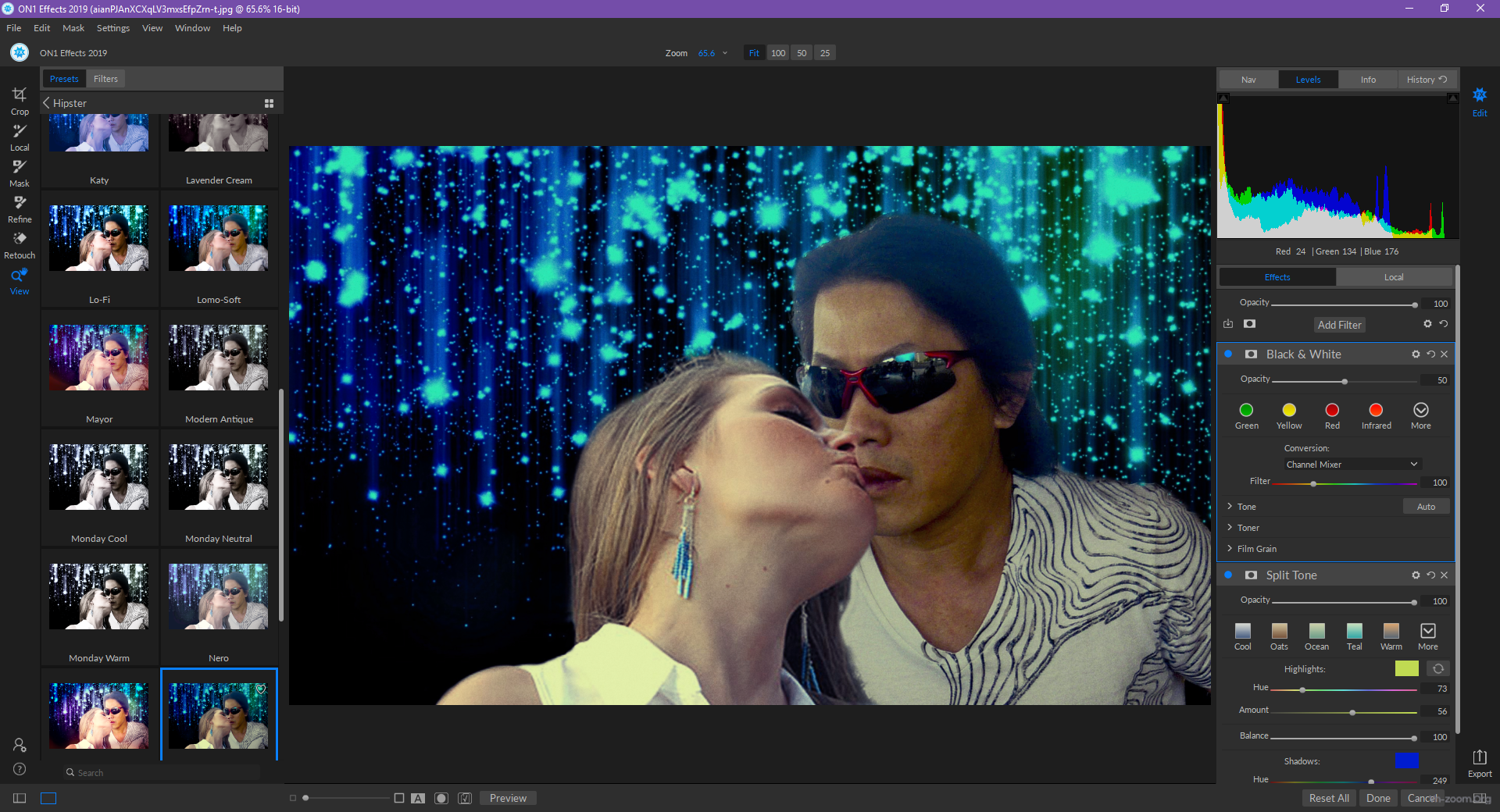Open the Mask menu
This screenshot has width=1500, height=812.
tap(73, 28)
